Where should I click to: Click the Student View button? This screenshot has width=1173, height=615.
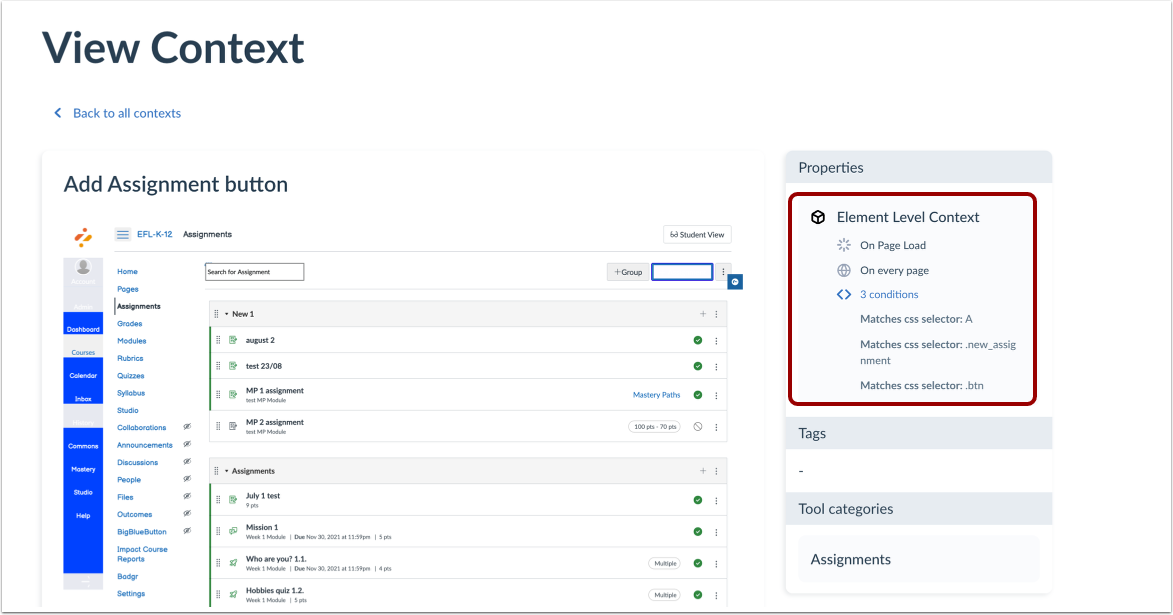pyautogui.click(x=697, y=235)
